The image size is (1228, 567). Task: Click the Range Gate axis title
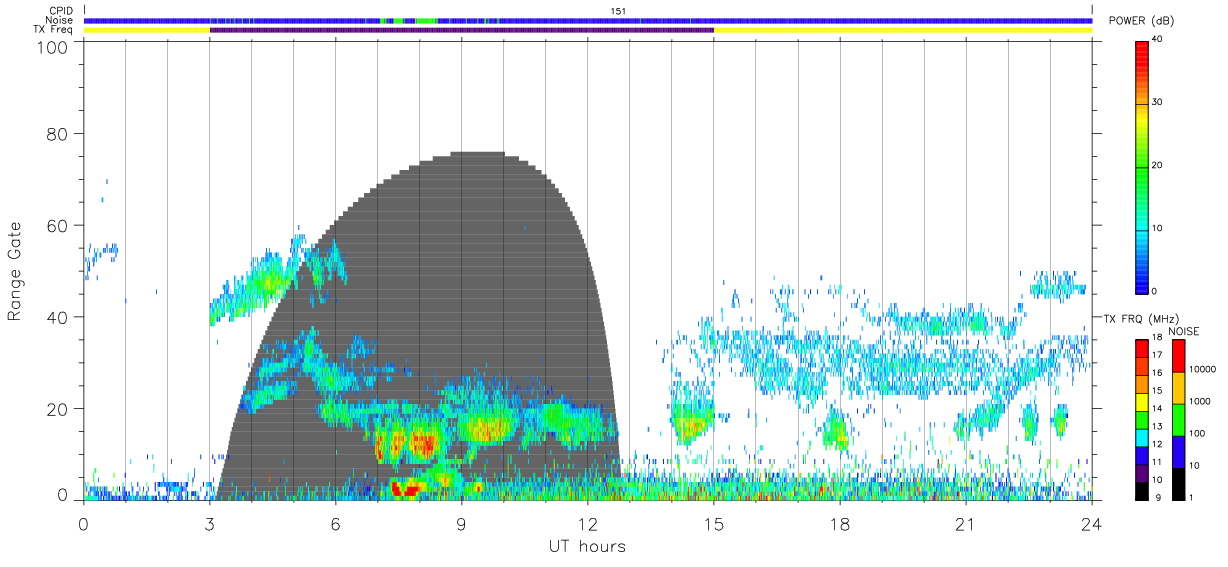coord(15,272)
